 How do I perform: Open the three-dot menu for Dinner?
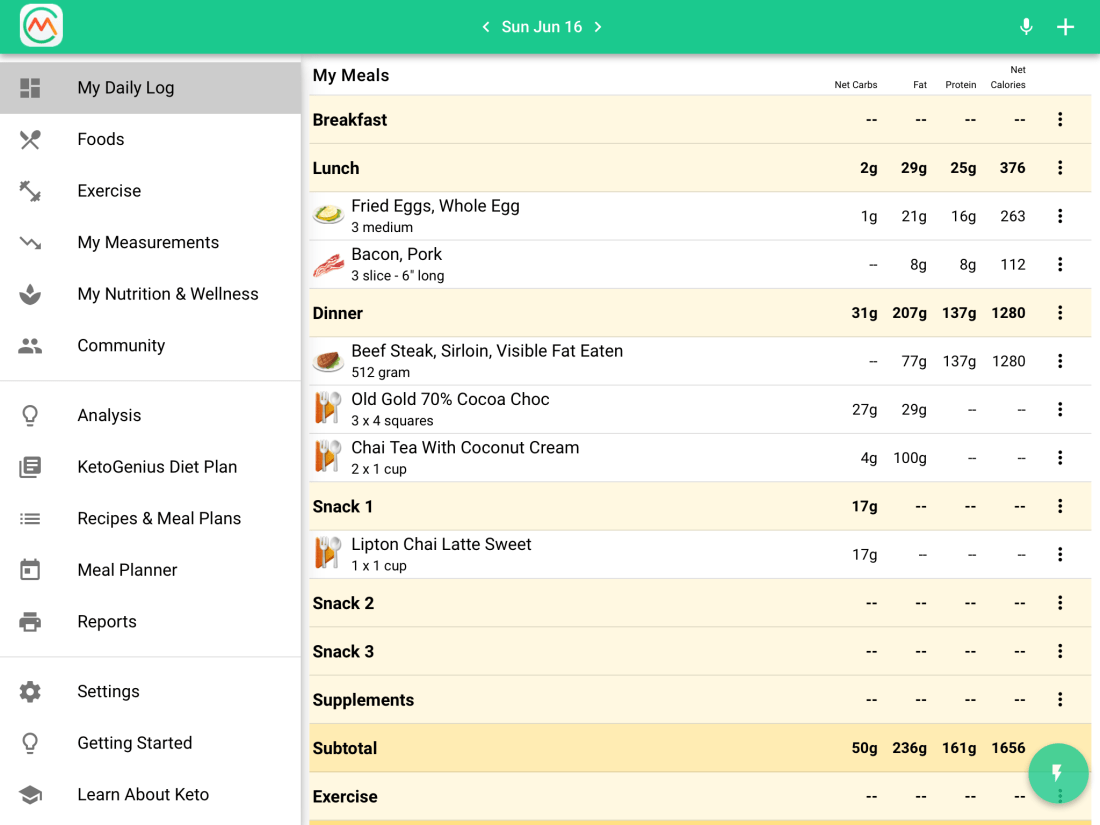[x=1060, y=313]
